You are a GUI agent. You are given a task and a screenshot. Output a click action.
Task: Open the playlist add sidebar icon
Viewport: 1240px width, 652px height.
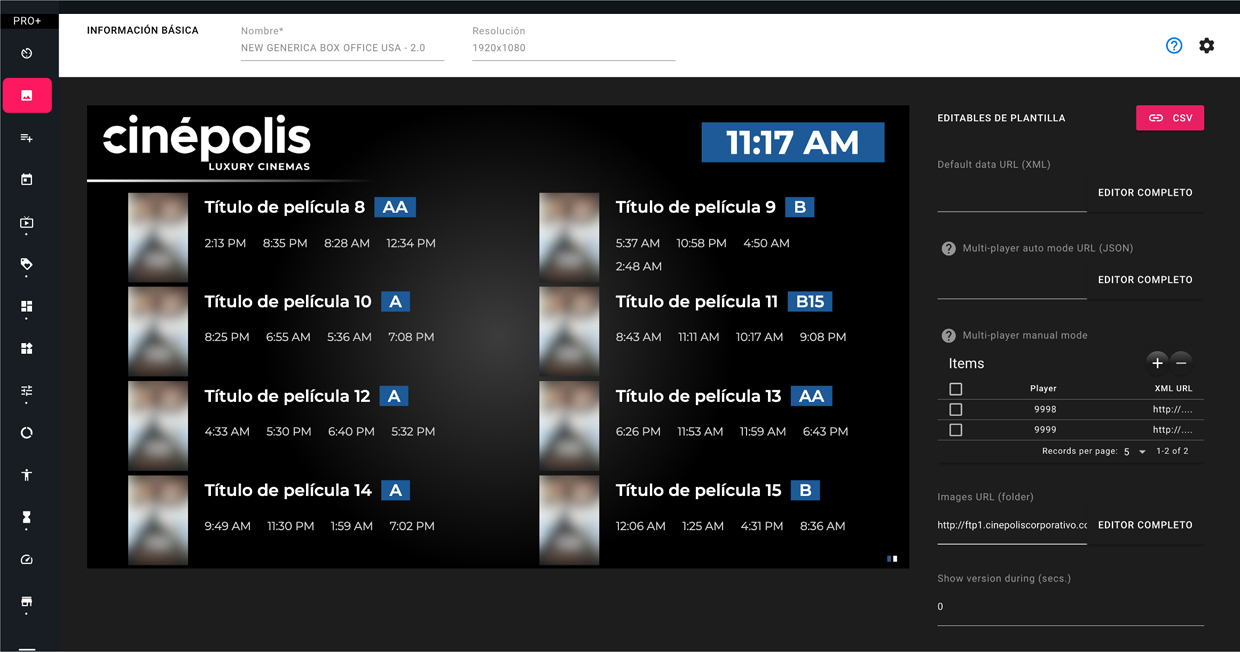(27, 138)
